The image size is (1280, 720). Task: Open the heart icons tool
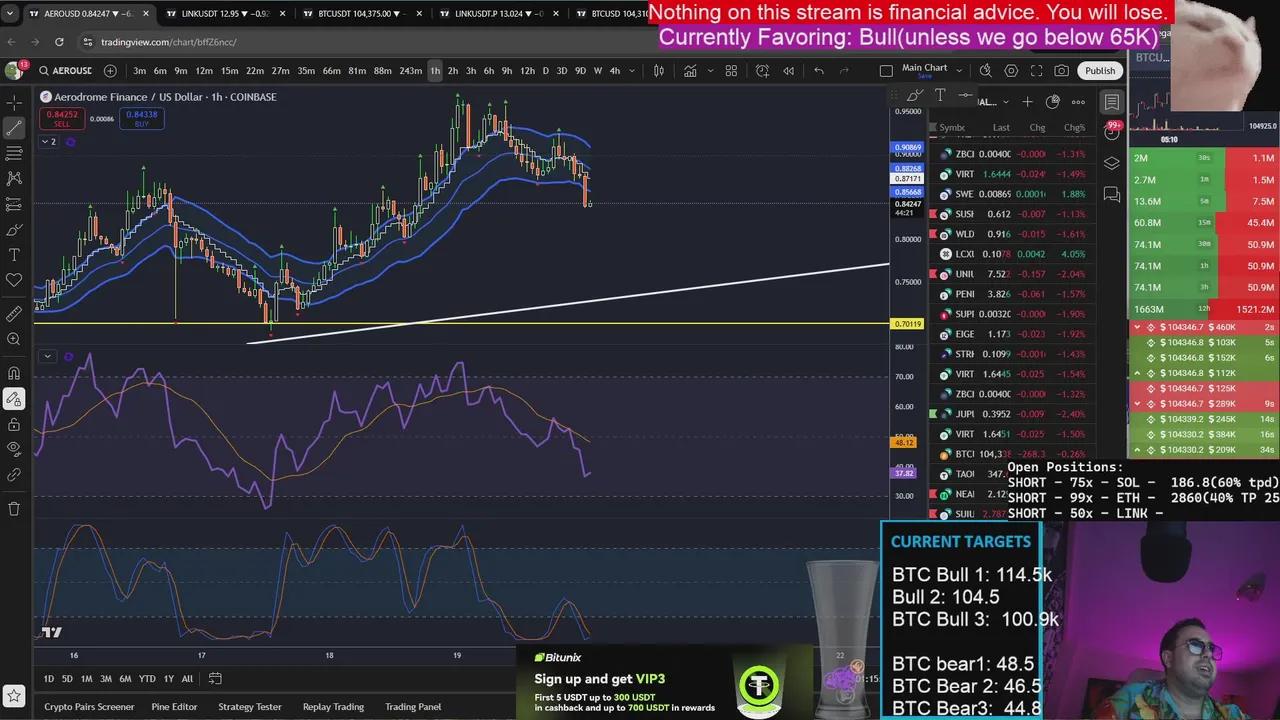point(14,280)
